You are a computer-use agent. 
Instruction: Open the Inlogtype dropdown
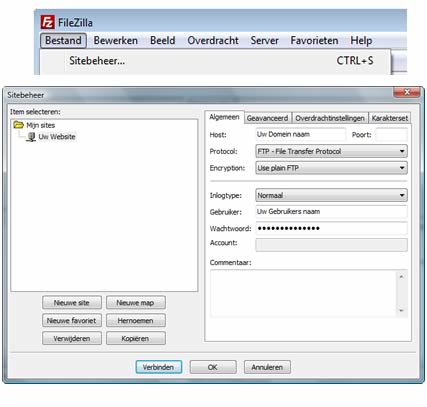[331, 195]
